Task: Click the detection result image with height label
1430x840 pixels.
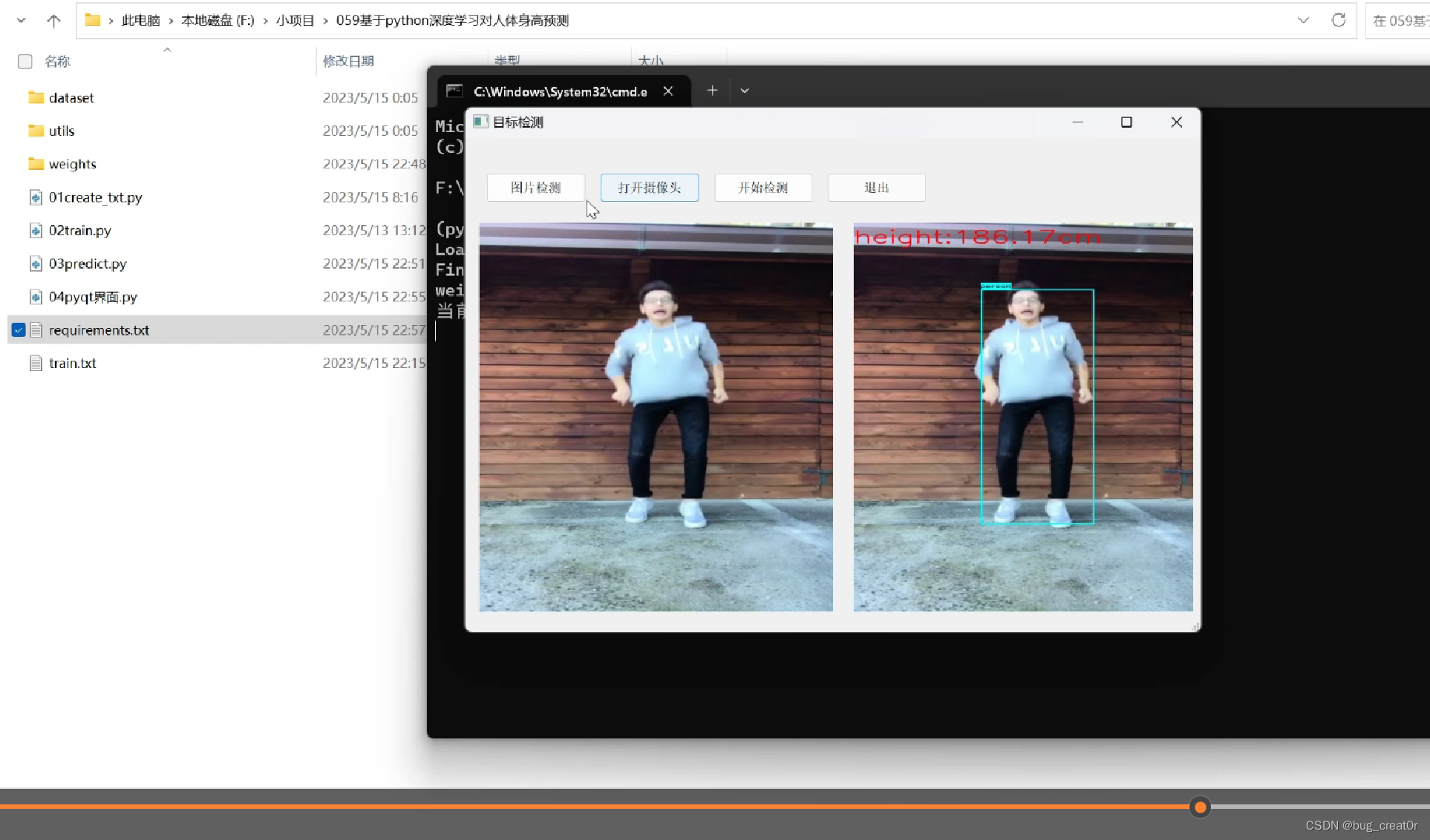Action: [x=1022, y=417]
